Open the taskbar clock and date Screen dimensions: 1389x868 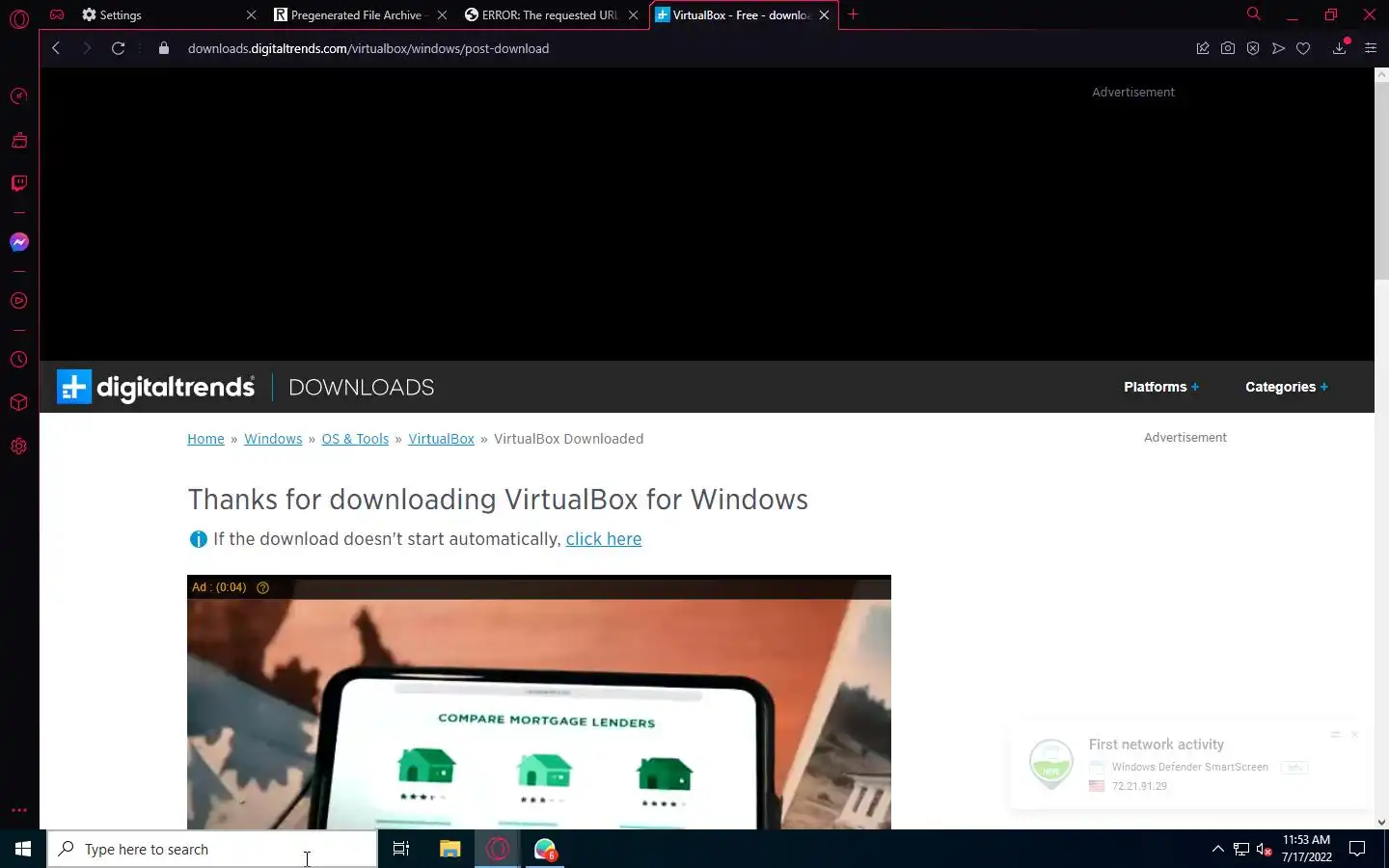[x=1307, y=849]
